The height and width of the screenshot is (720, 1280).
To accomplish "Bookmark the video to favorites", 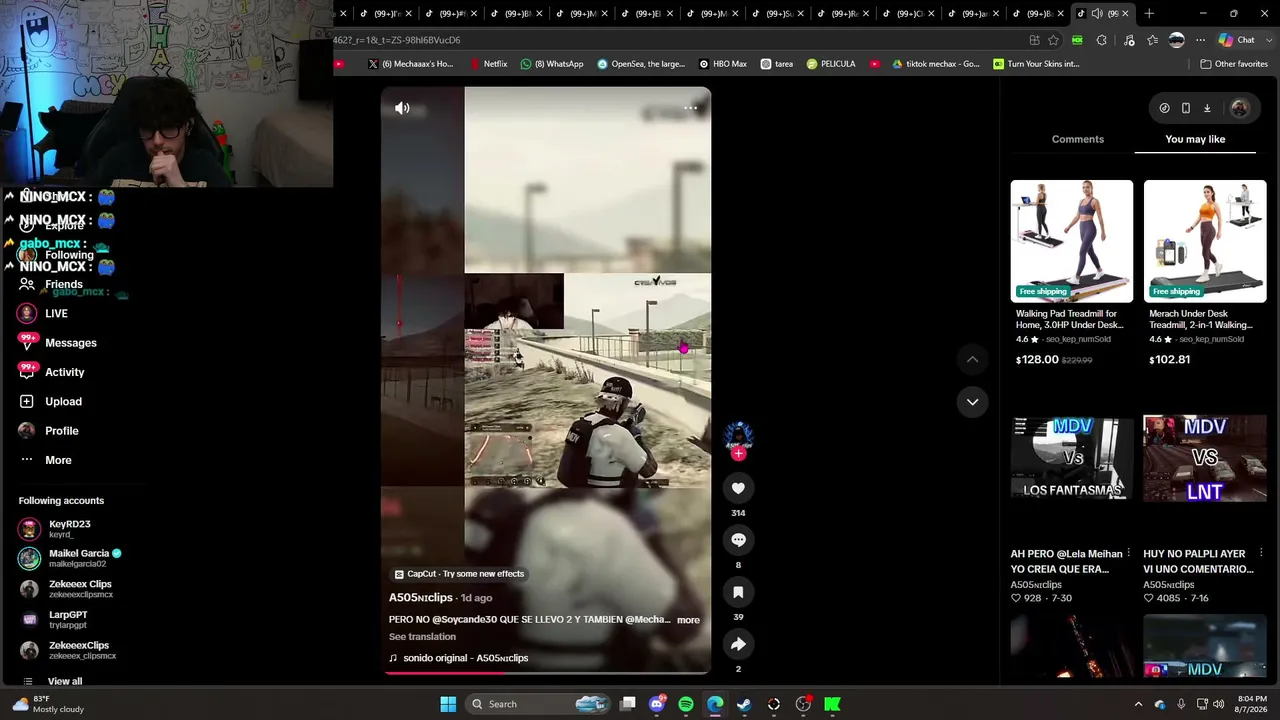I will [738, 592].
